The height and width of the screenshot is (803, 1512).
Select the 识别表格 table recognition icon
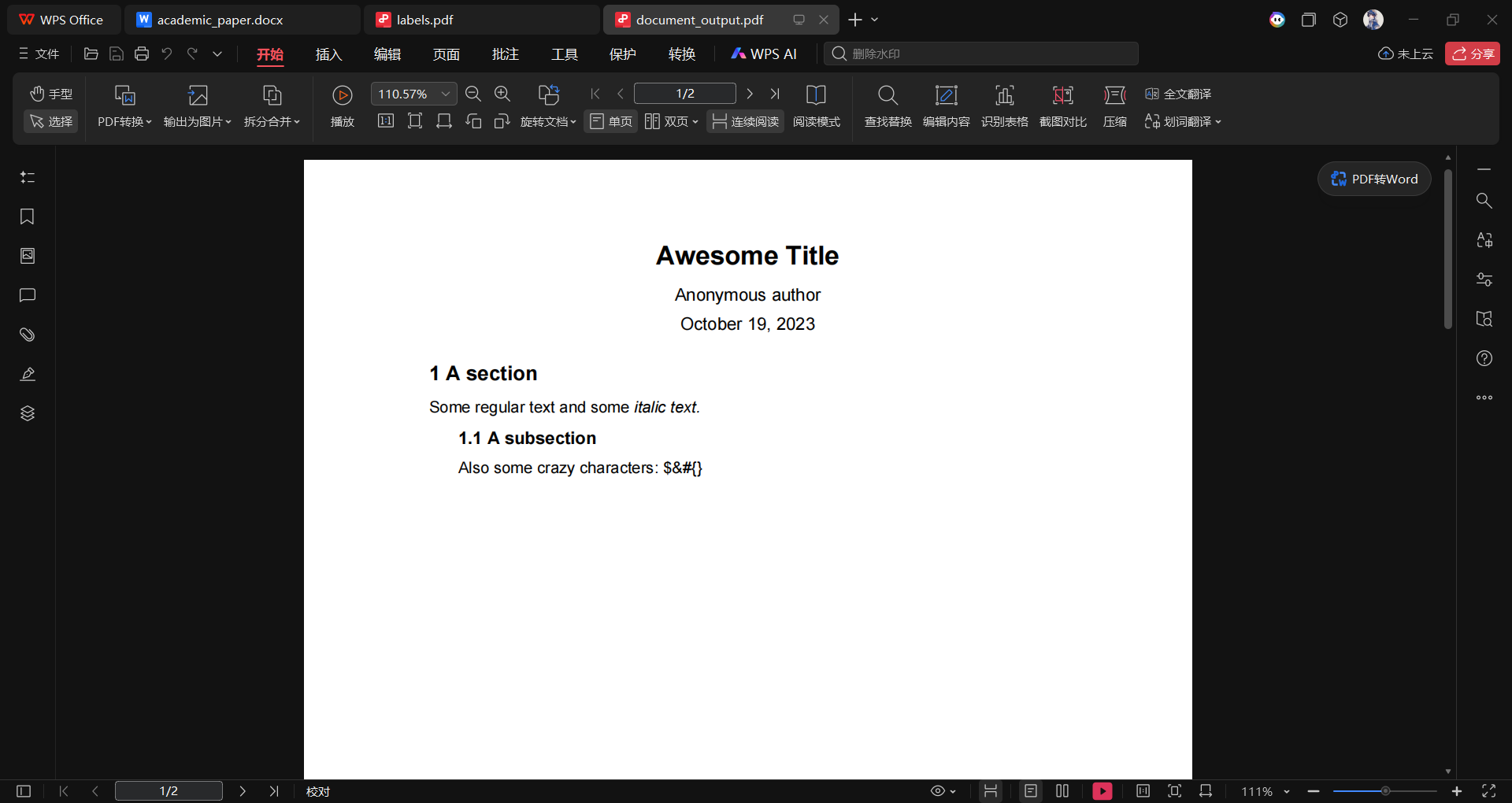(x=1004, y=105)
